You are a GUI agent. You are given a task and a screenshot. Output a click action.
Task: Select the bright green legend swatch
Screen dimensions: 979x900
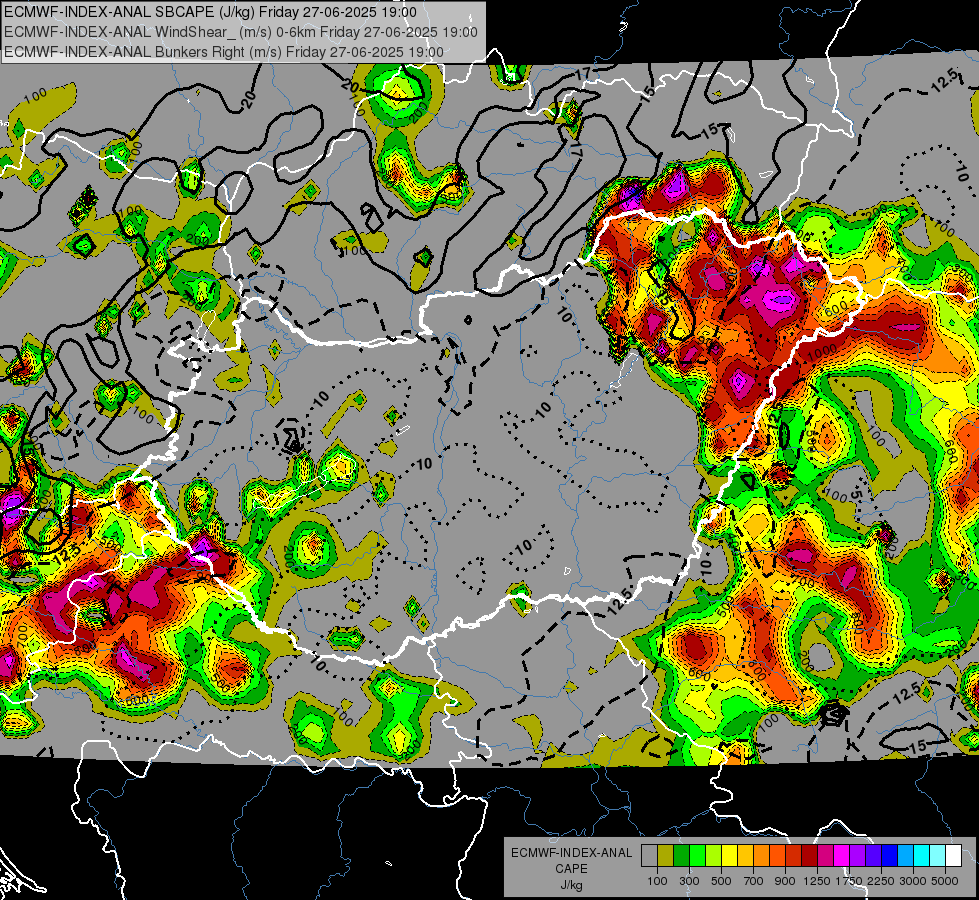698,855
